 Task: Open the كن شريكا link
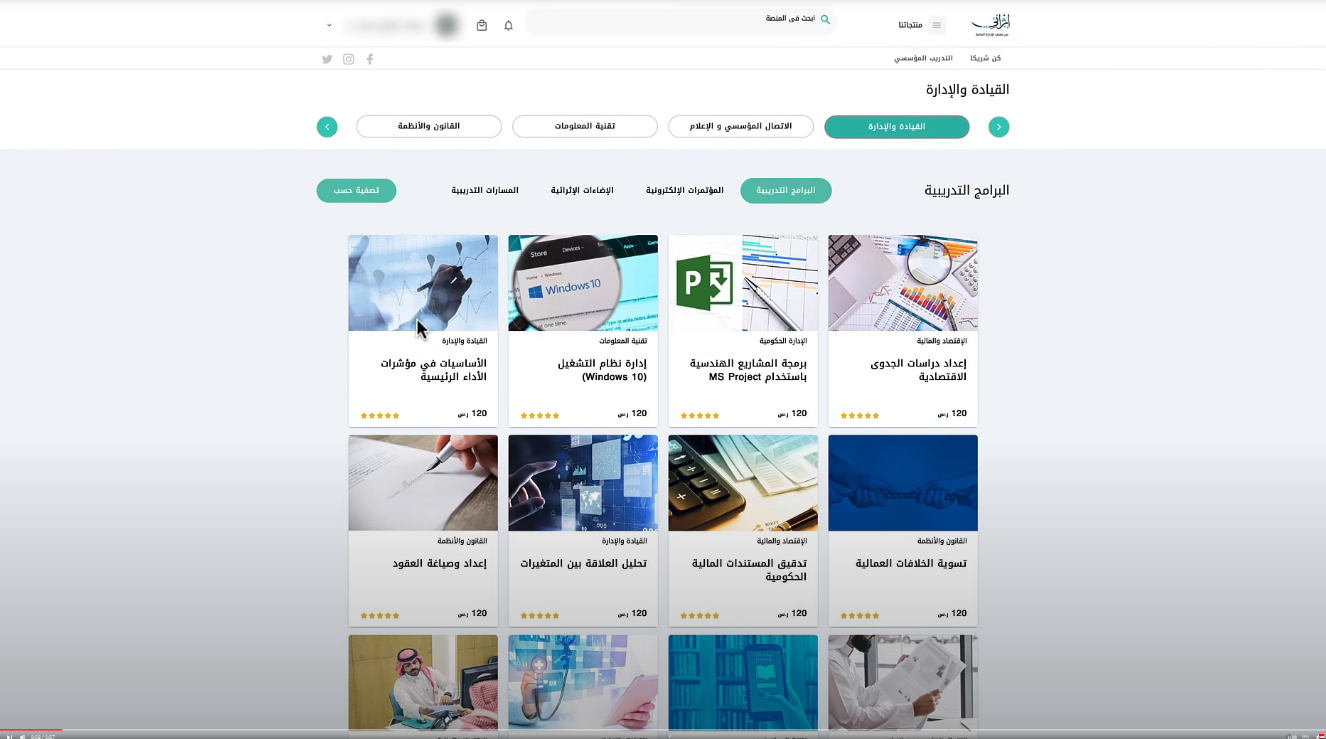[985, 58]
